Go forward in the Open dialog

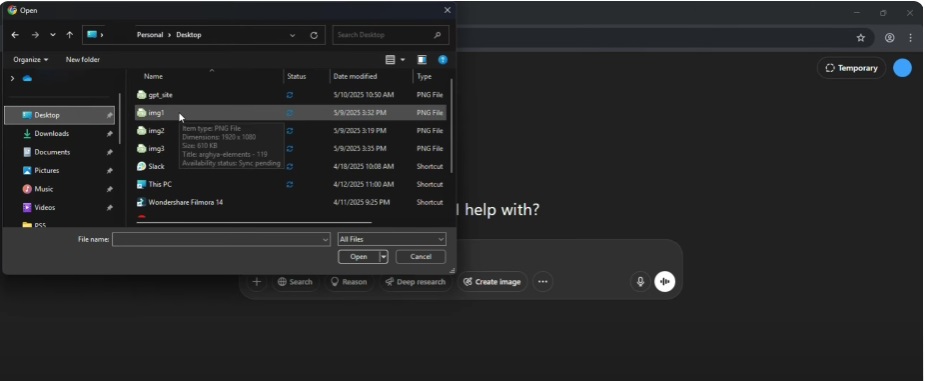[x=35, y=35]
